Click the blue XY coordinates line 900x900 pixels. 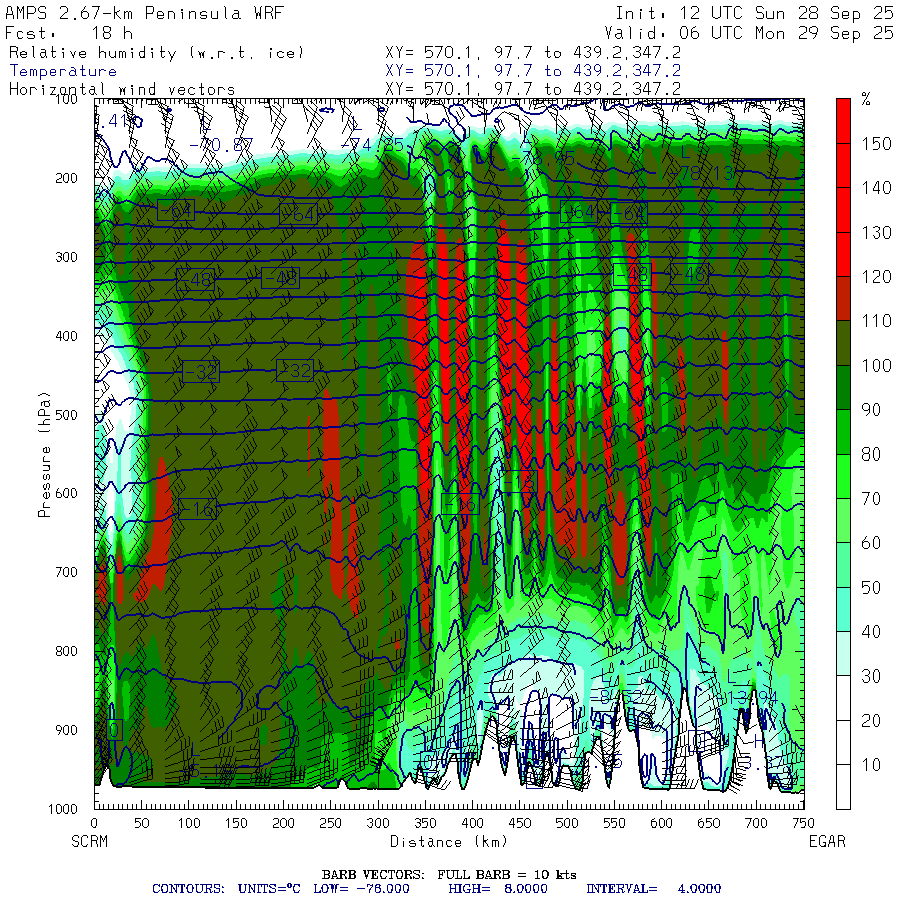click(533, 71)
